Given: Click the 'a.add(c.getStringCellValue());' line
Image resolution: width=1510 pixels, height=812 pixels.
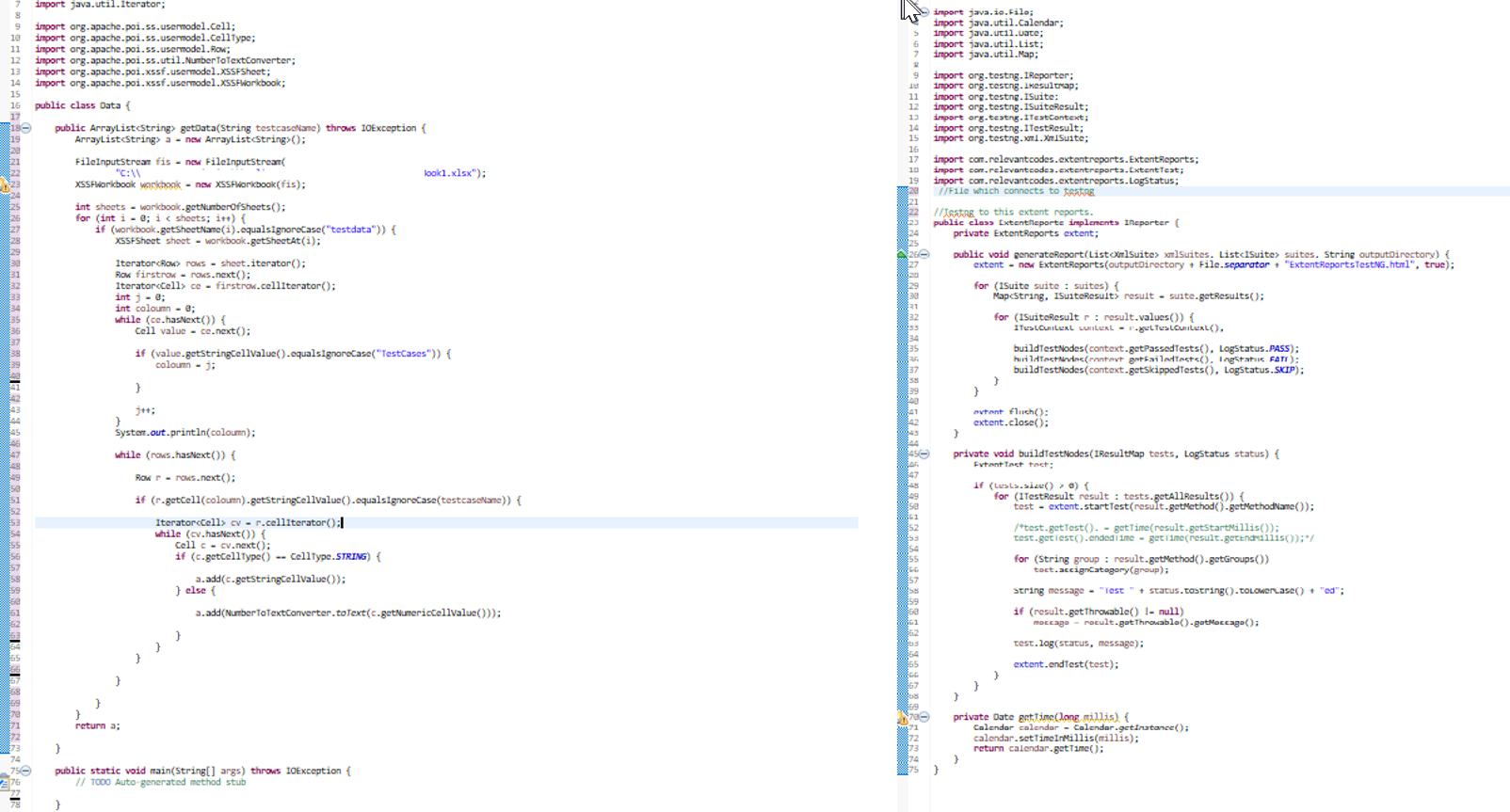Looking at the screenshot, I should click(270, 580).
